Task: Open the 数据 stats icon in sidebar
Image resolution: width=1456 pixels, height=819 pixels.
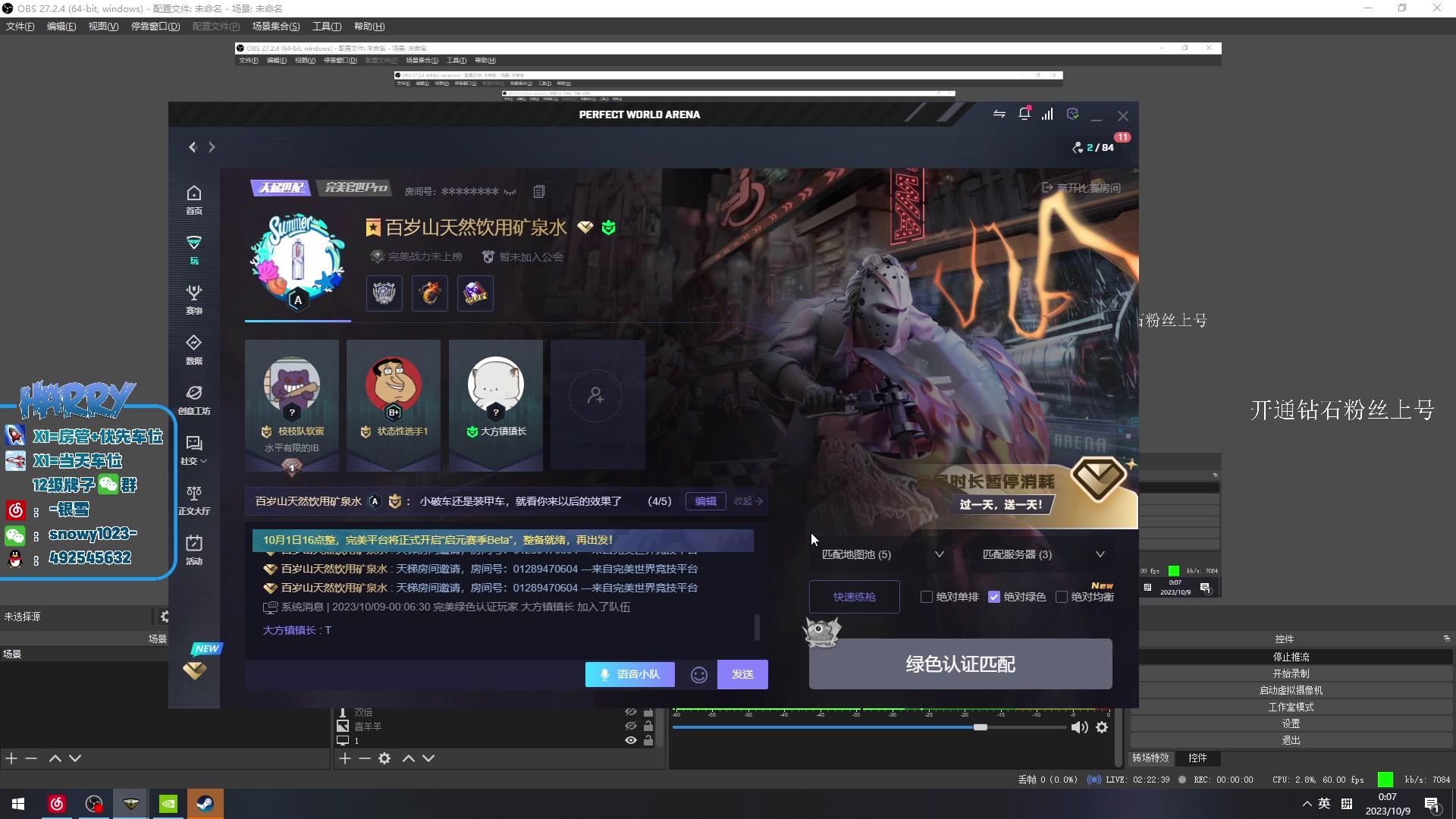Action: tap(194, 350)
